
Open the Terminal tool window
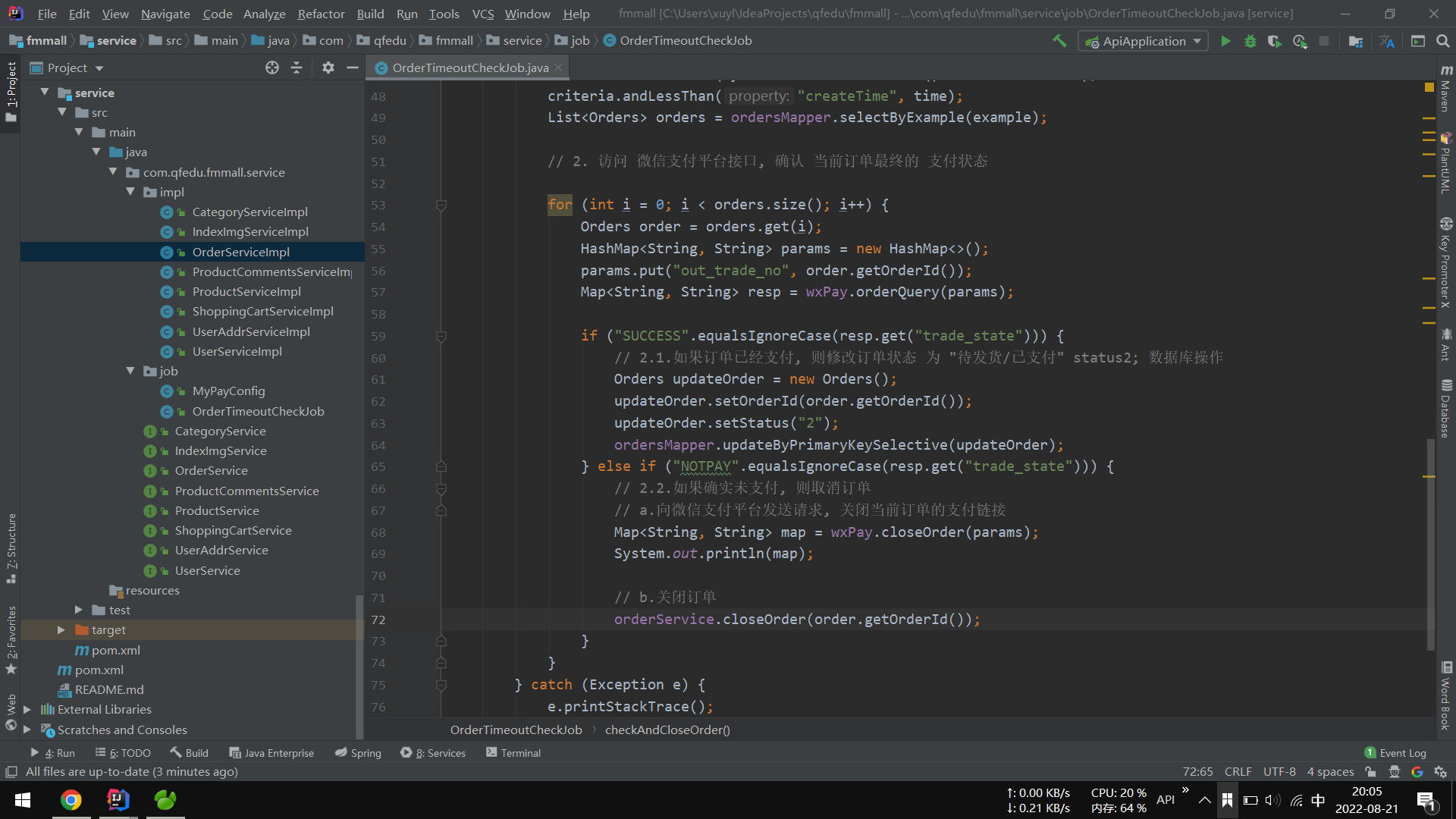click(x=513, y=753)
